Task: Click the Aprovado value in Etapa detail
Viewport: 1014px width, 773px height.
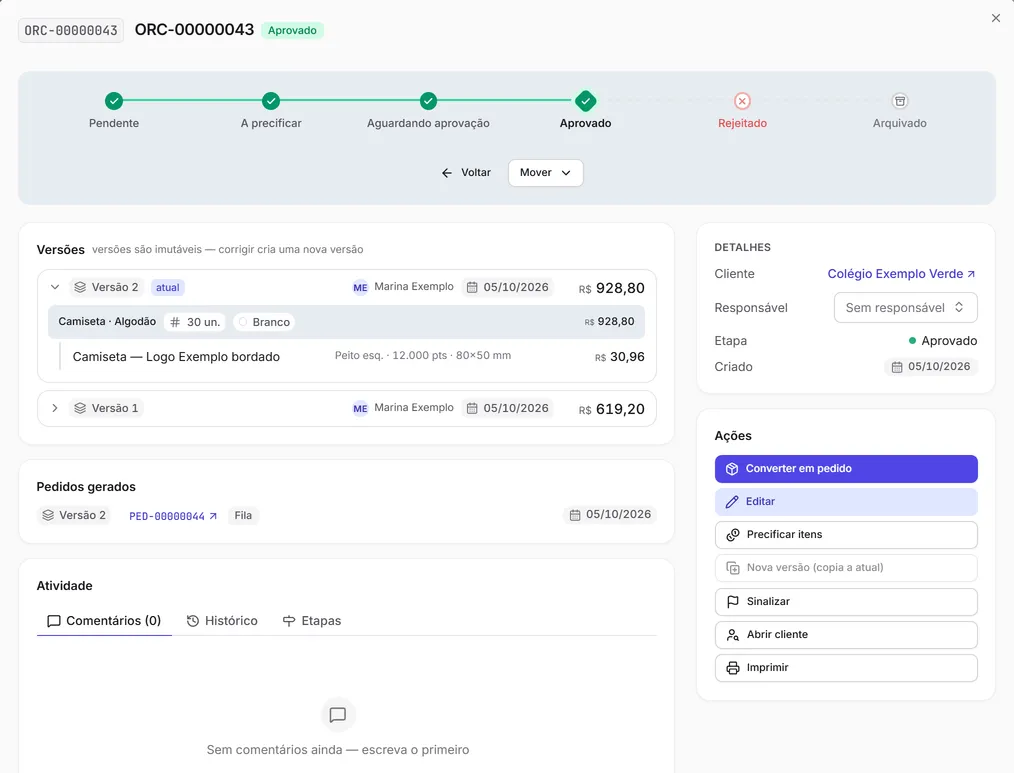Action: pyautogui.click(x=943, y=341)
